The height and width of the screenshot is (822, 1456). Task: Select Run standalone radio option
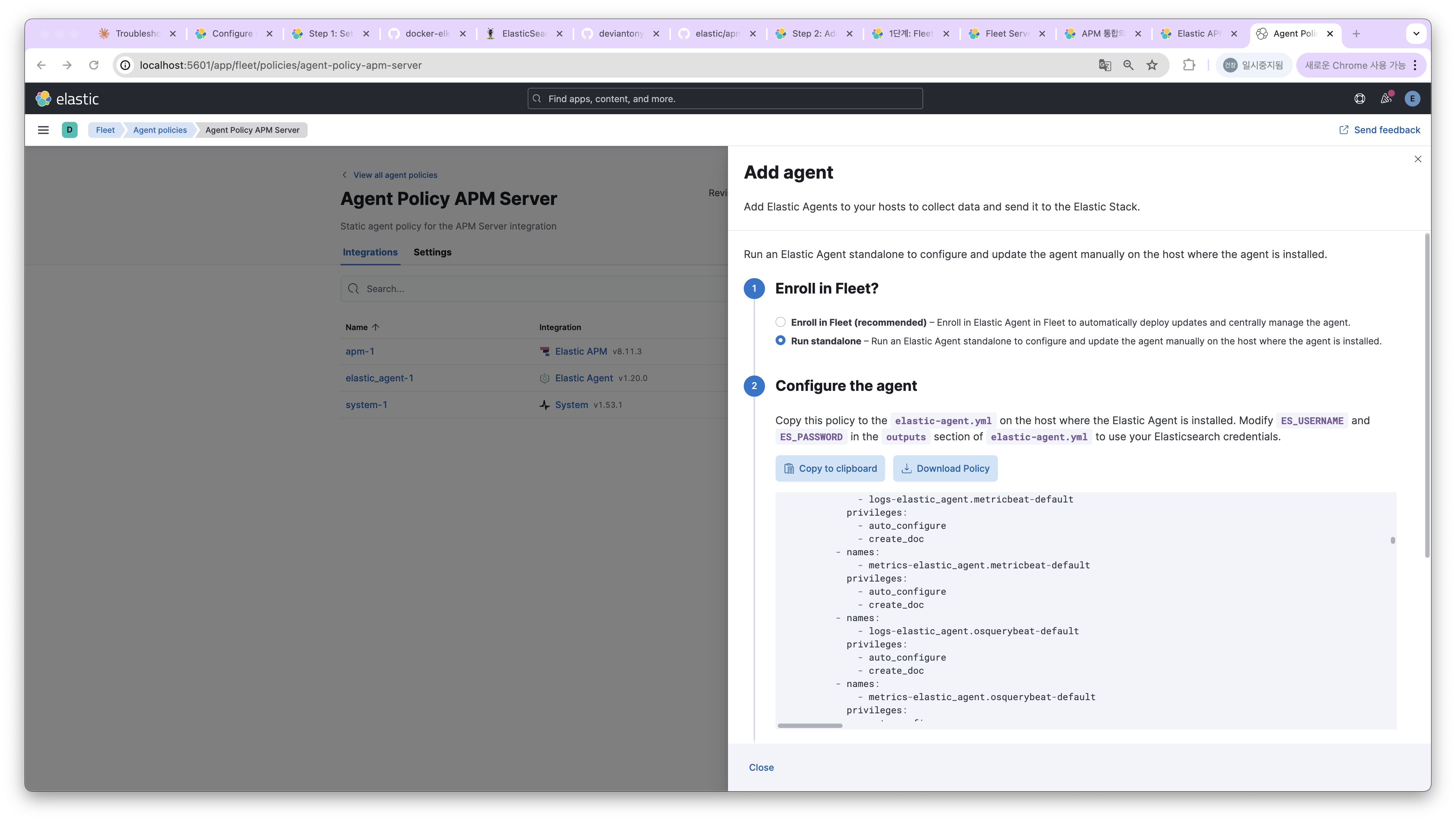781,341
